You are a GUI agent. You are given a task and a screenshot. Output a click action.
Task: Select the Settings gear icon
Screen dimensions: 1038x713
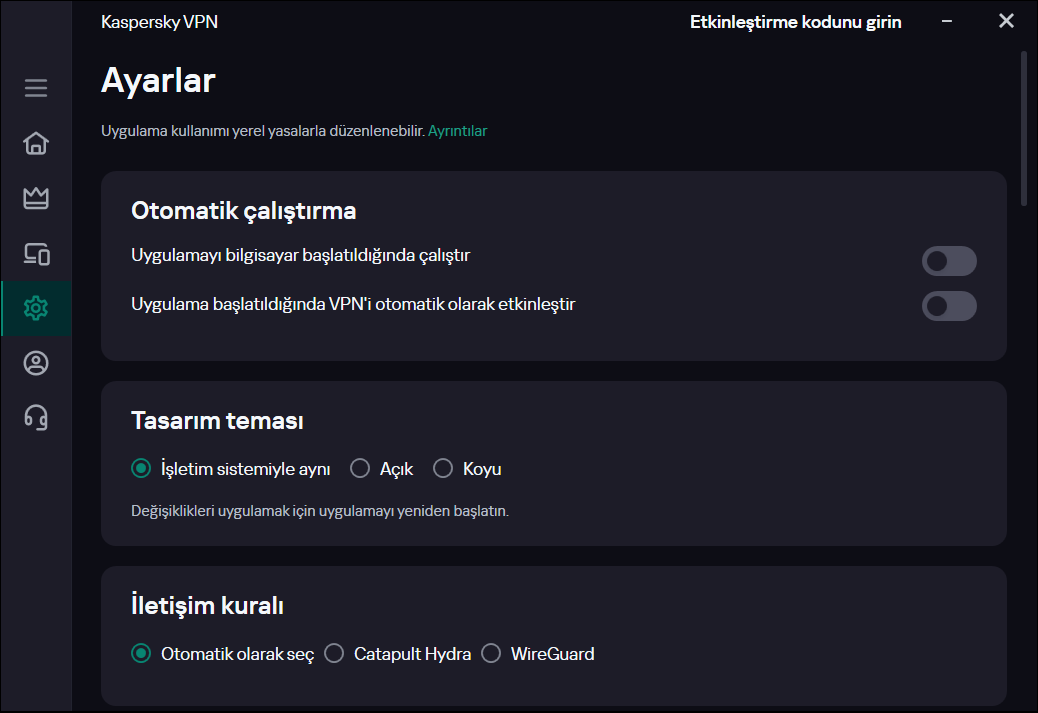click(x=36, y=309)
